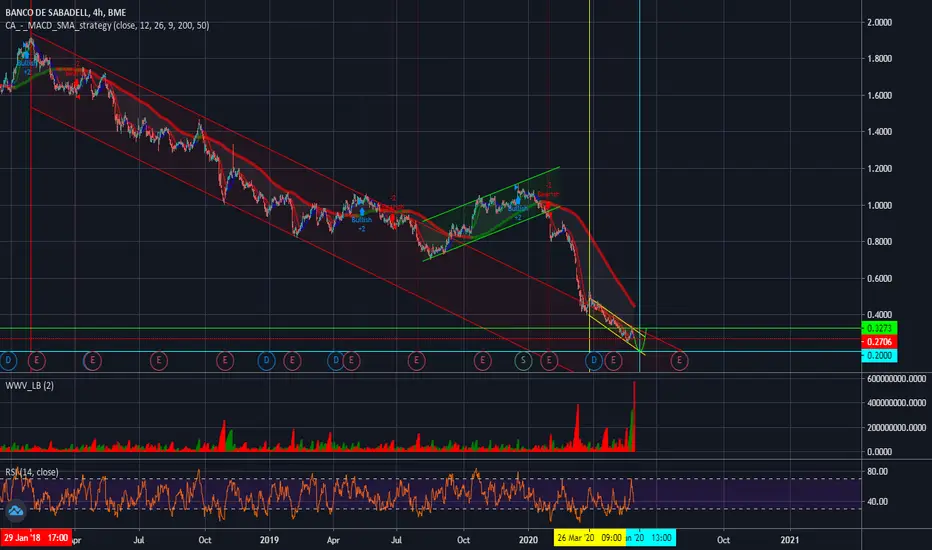Select the WWV_LB (2) indicator label

(x=30, y=385)
